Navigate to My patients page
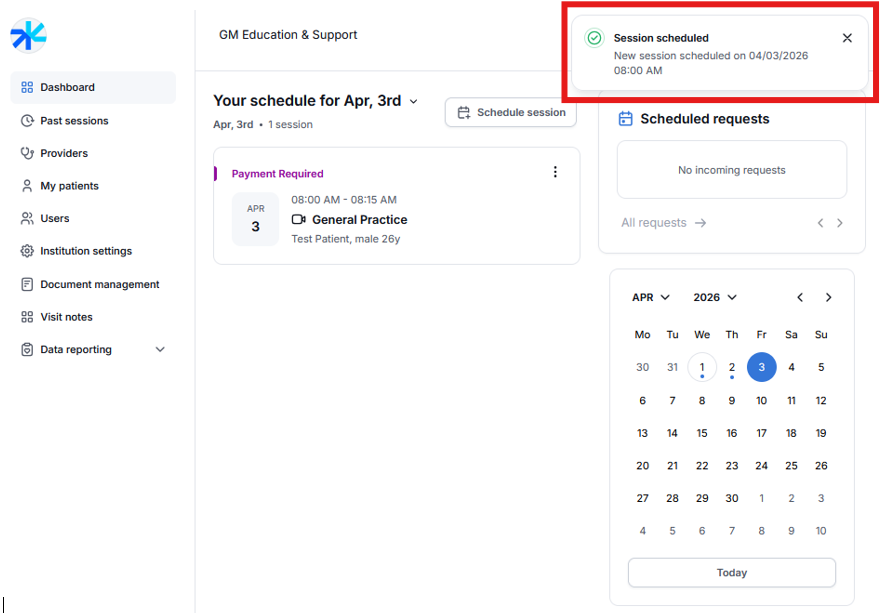 69,186
